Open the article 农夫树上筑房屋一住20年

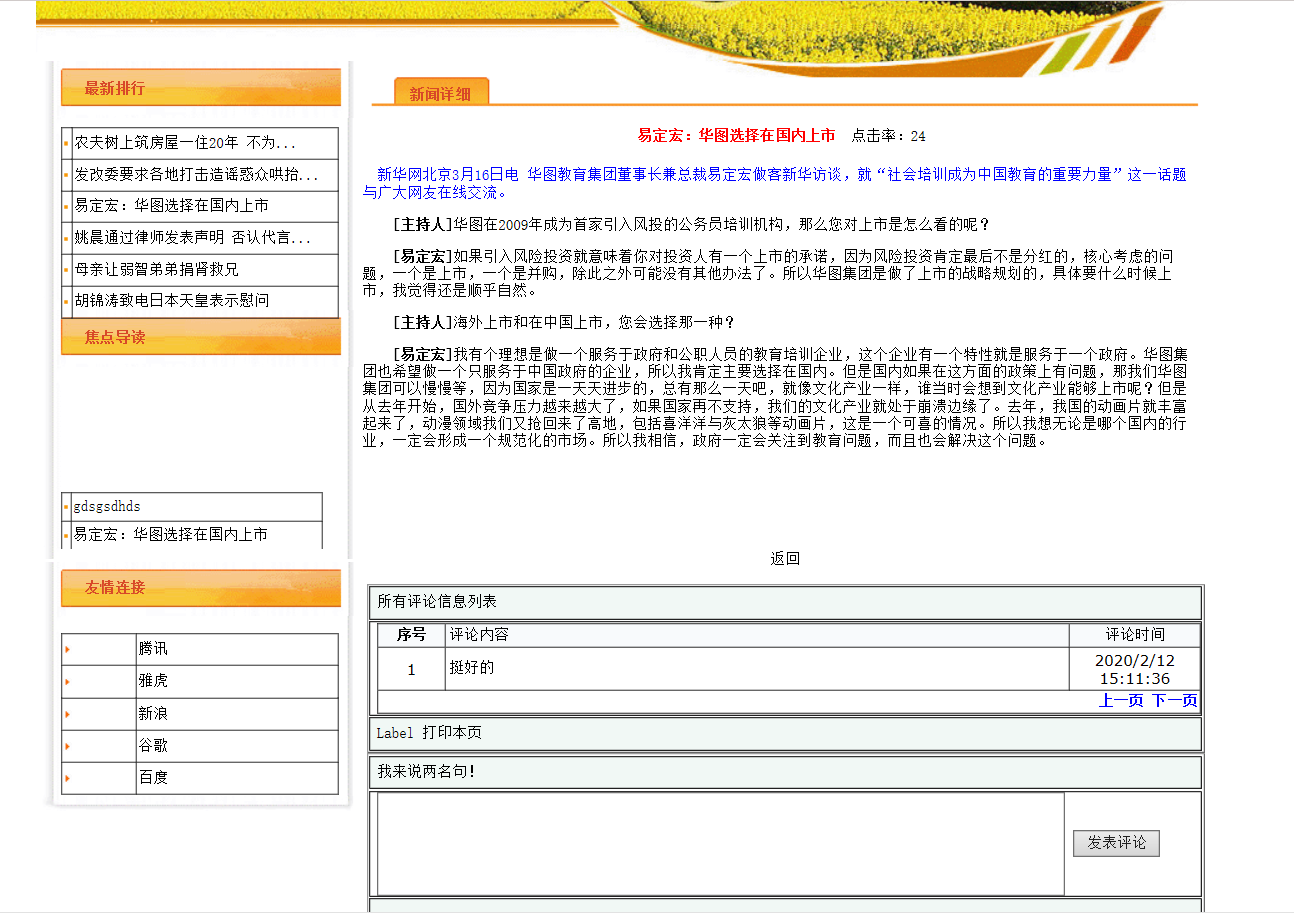tap(185, 142)
